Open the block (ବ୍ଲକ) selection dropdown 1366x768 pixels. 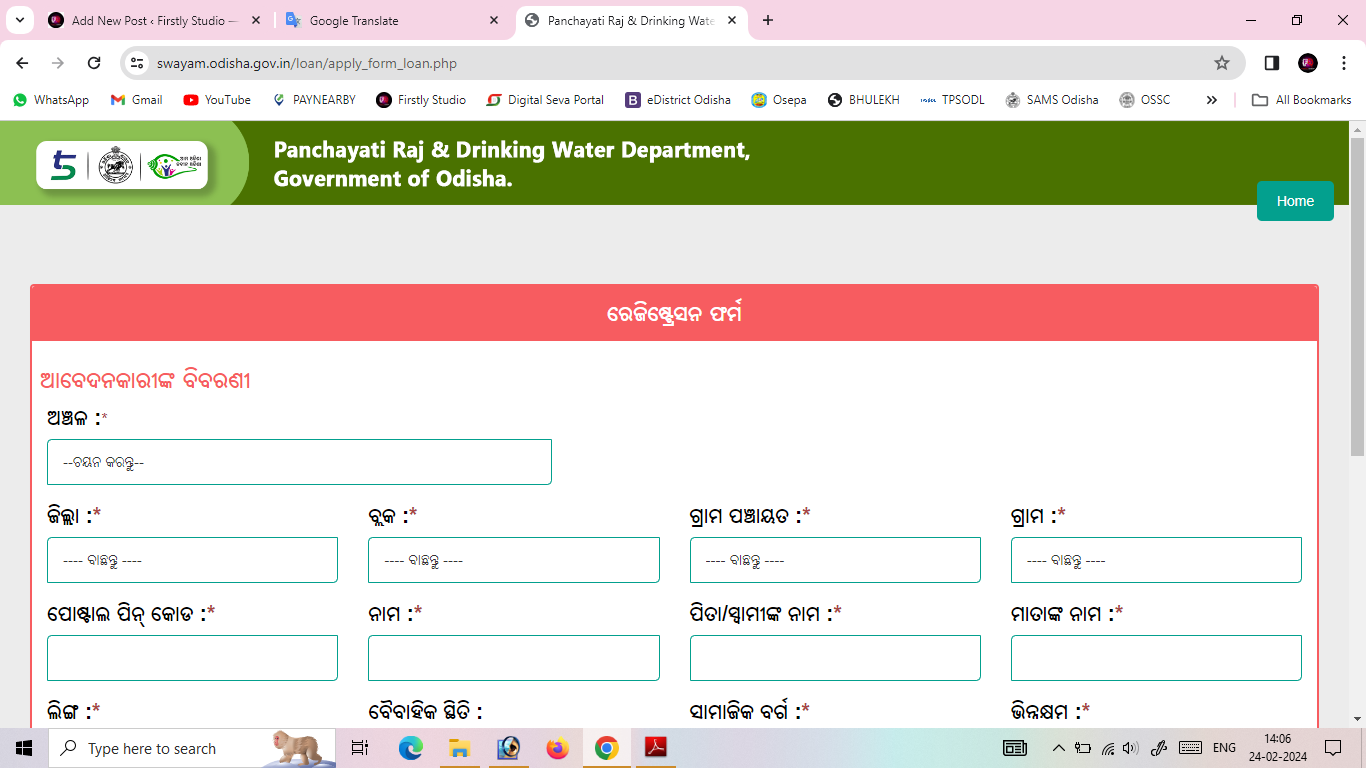point(514,560)
